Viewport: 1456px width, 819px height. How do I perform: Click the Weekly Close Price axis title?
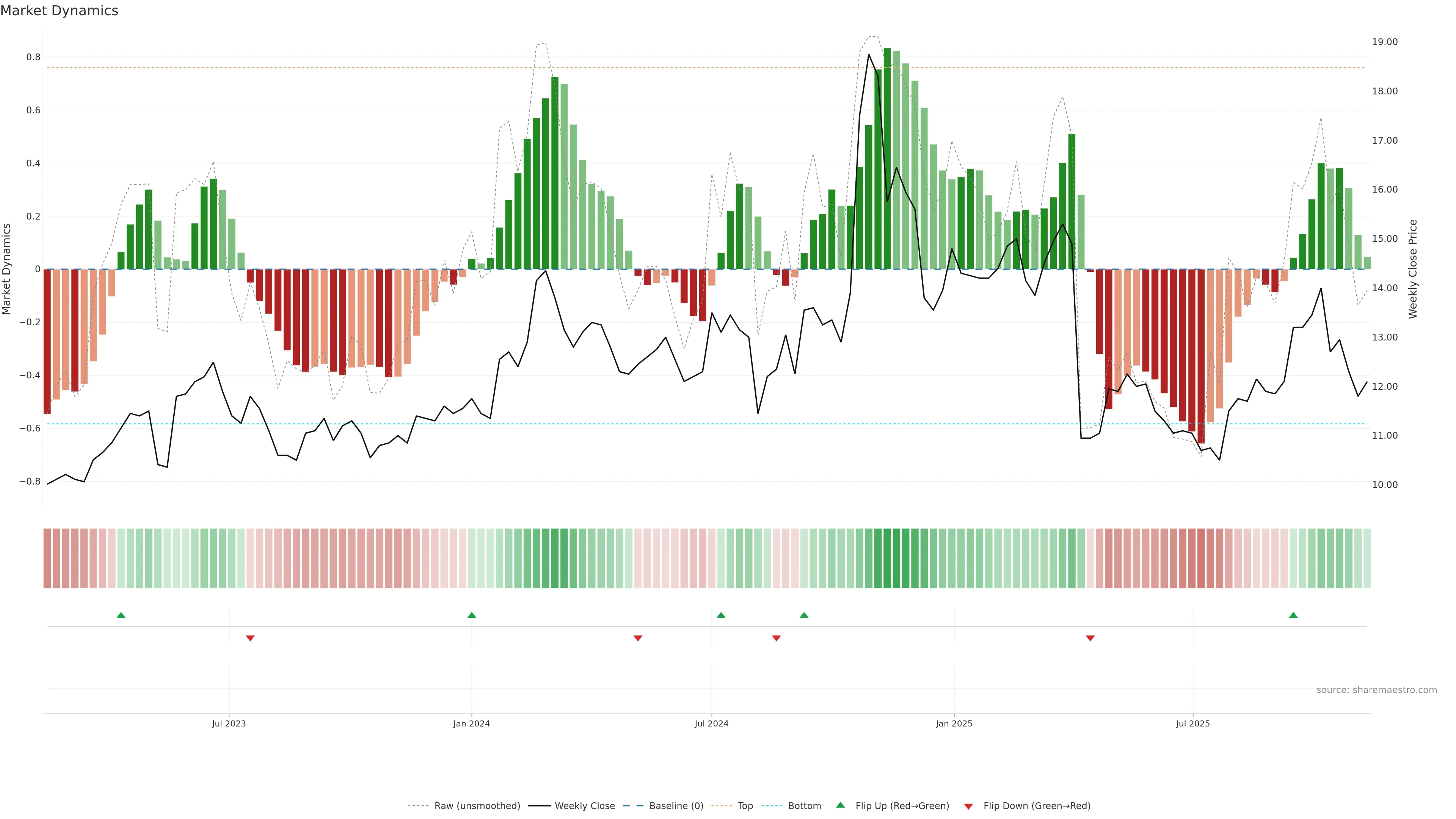click(1413, 269)
